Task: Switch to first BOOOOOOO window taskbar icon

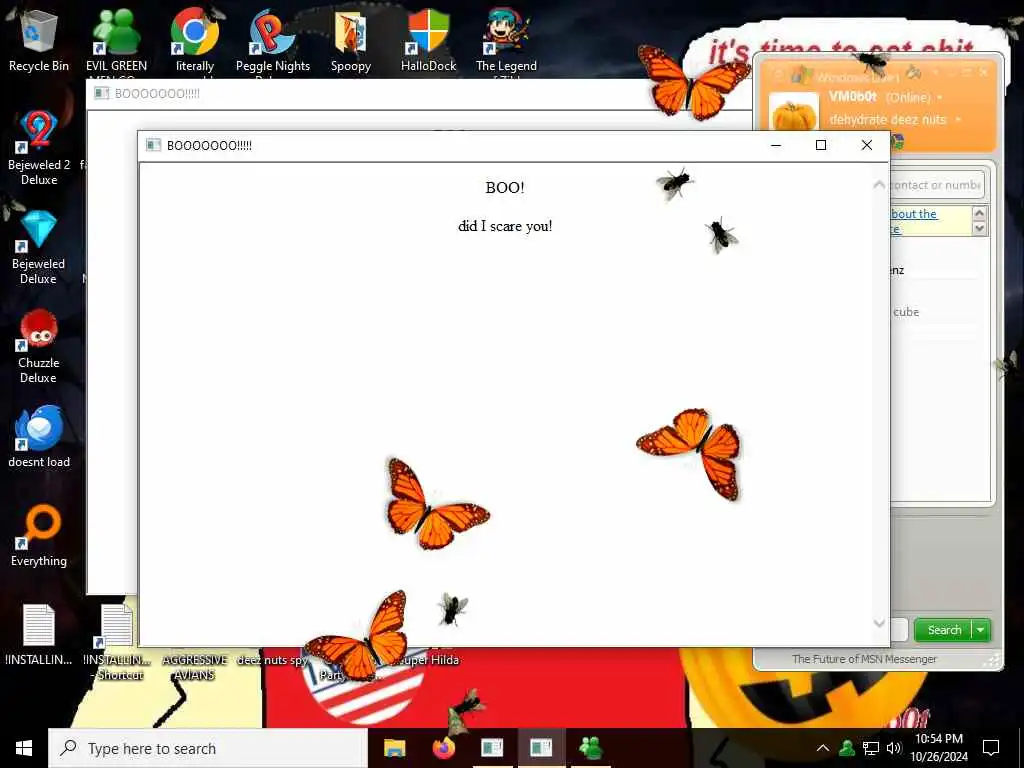Action: 492,748
